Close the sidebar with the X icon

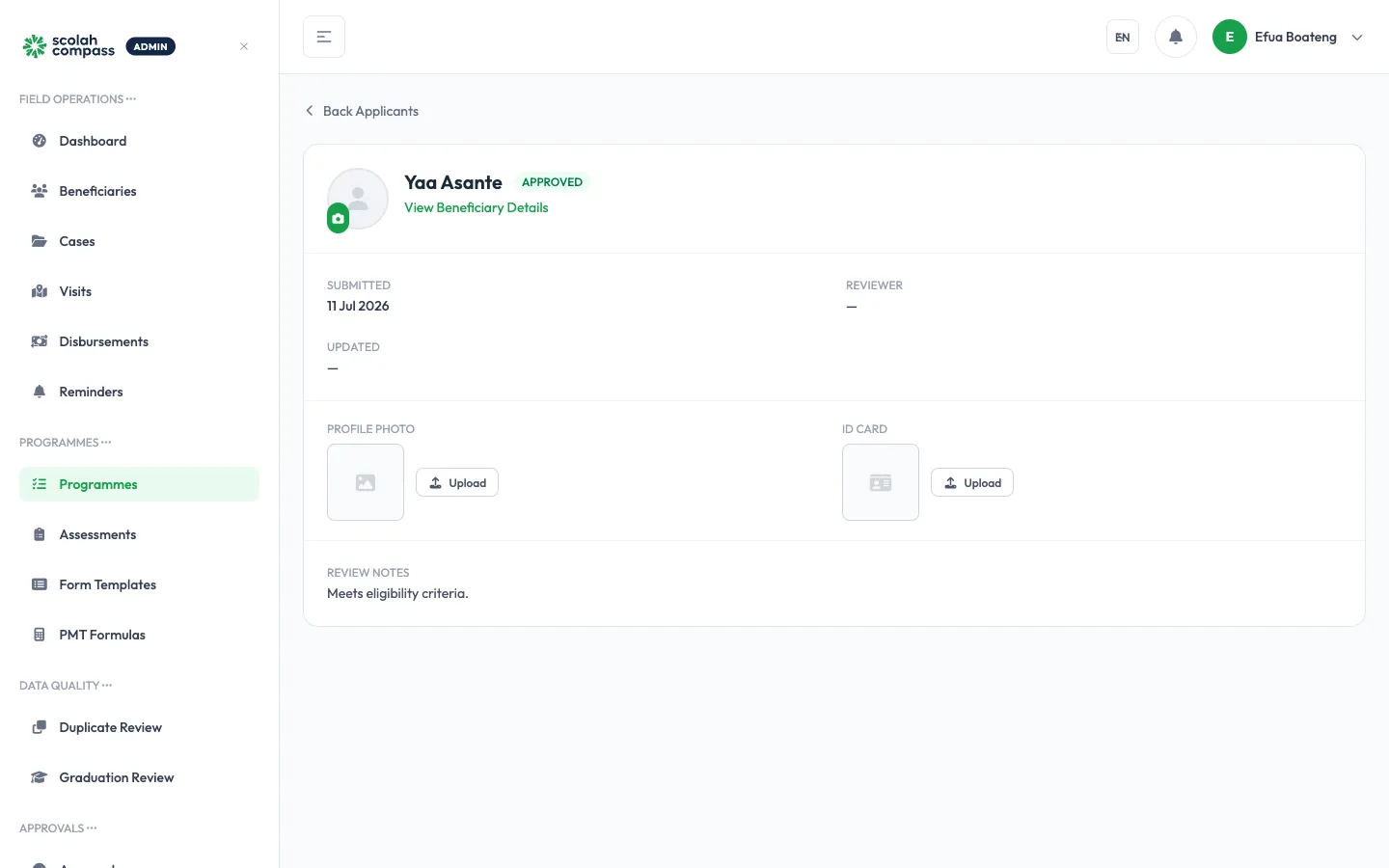(244, 46)
